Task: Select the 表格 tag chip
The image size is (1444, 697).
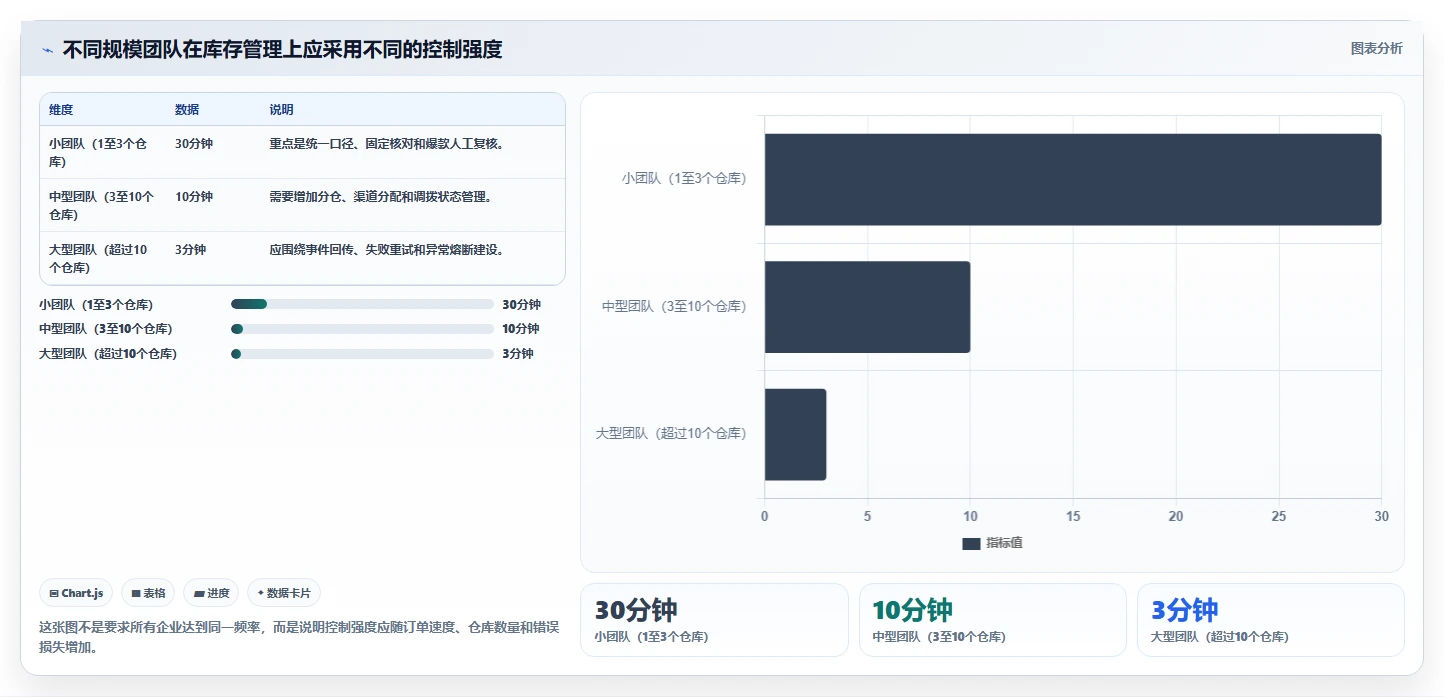Action: [148, 593]
